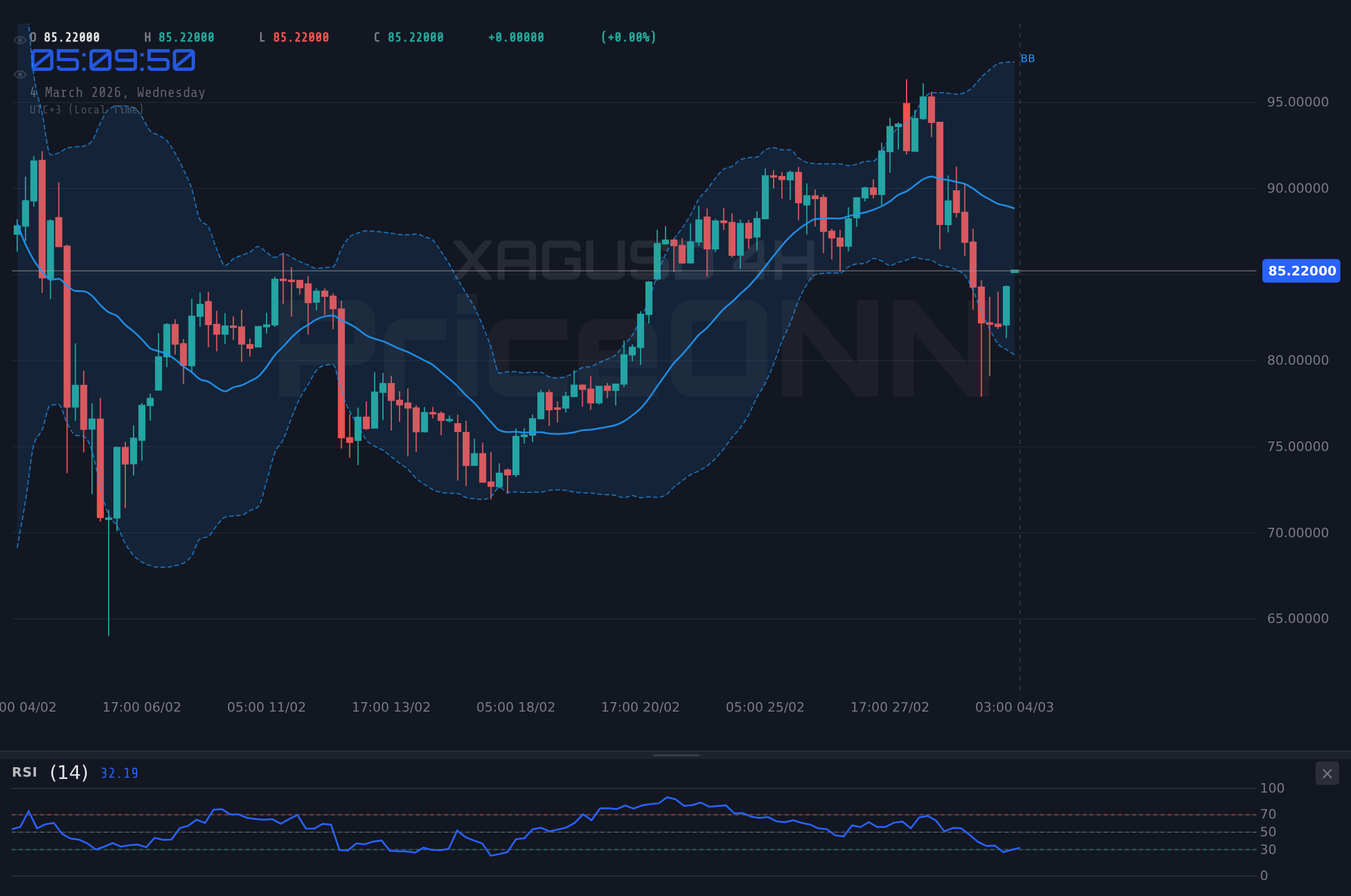Click the percent change (+0.00%) readout

click(x=629, y=37)
